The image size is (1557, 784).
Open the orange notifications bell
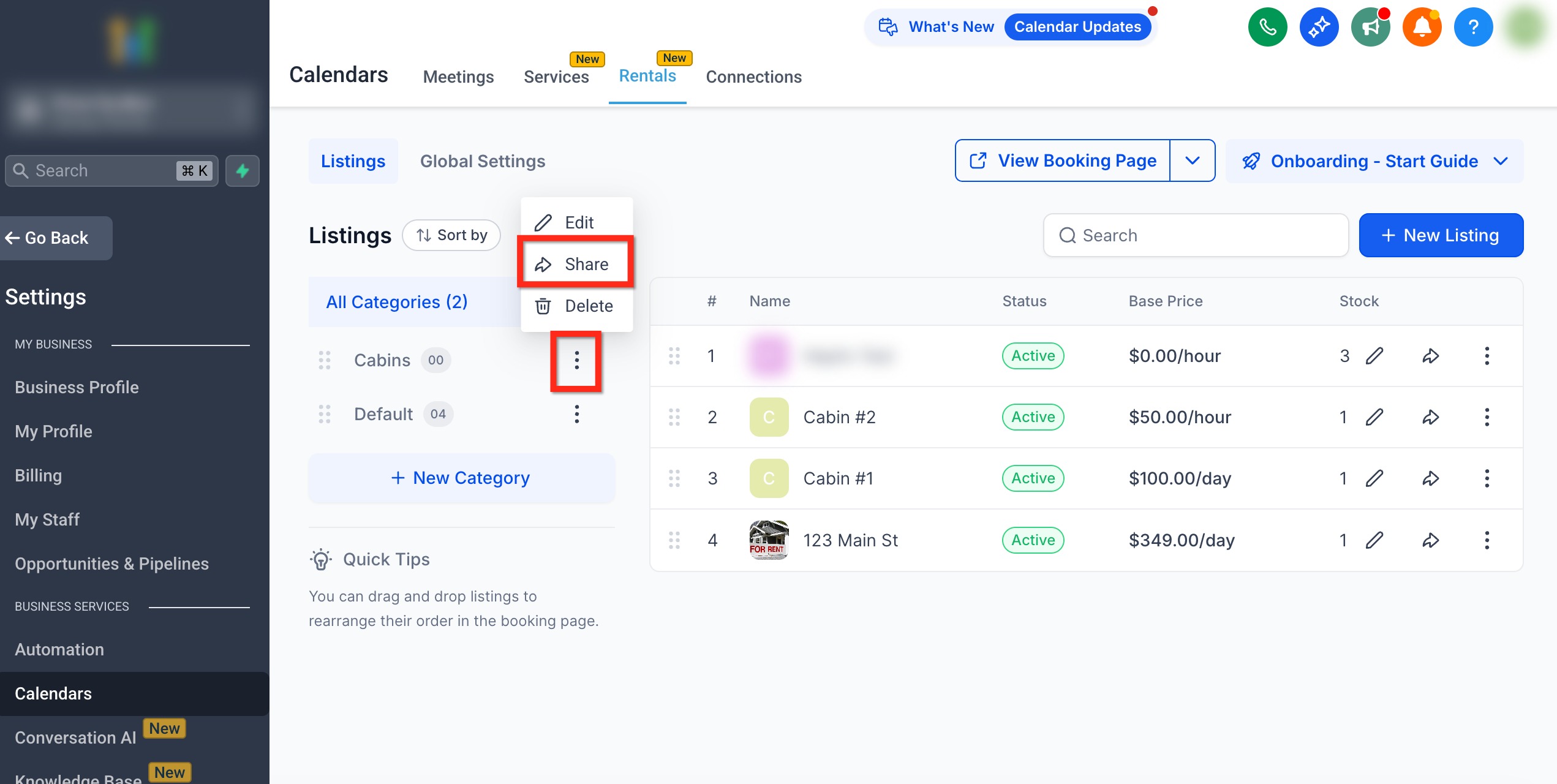click(1422, 27)
